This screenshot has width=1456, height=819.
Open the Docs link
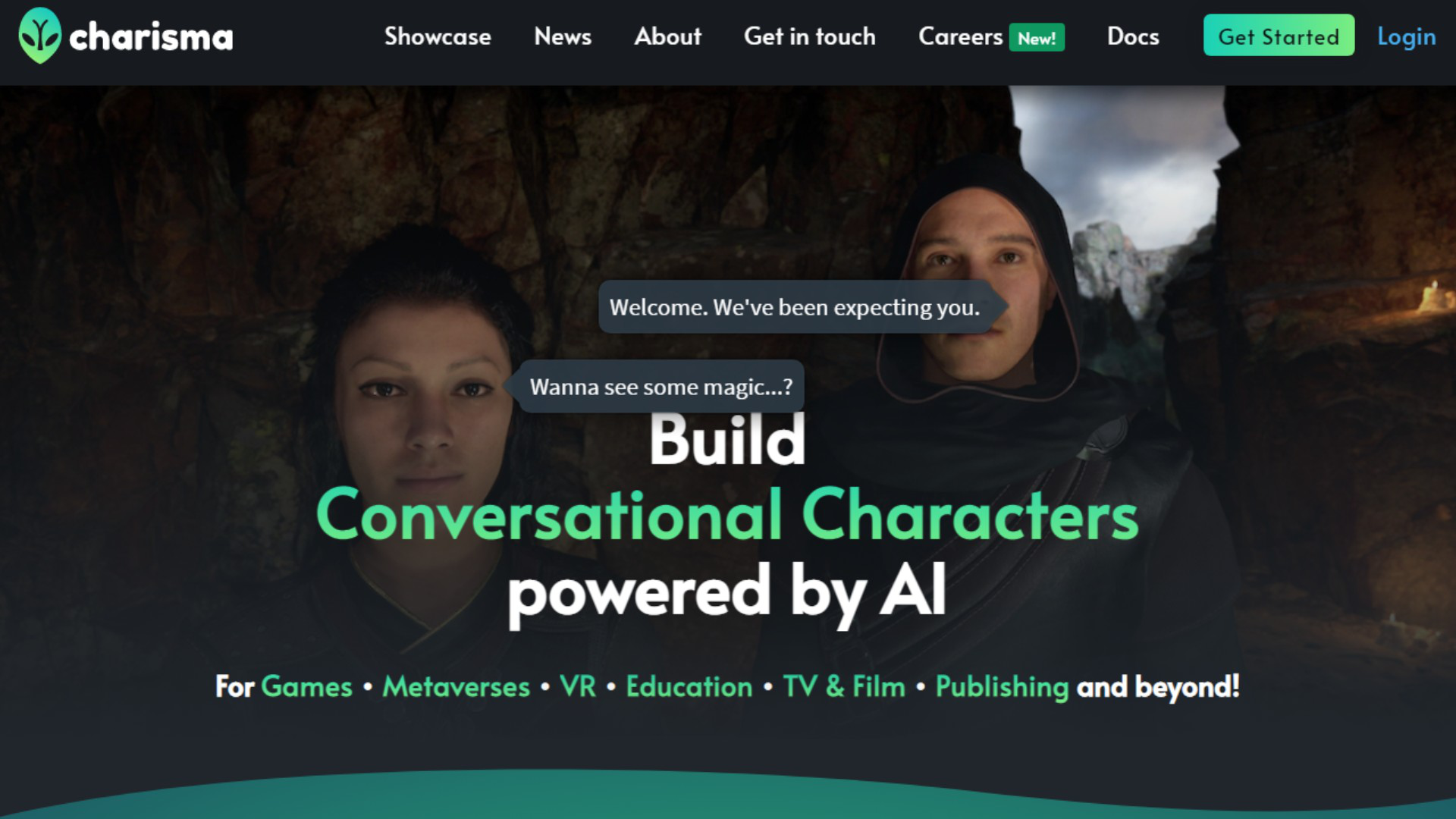[1133, 36]
